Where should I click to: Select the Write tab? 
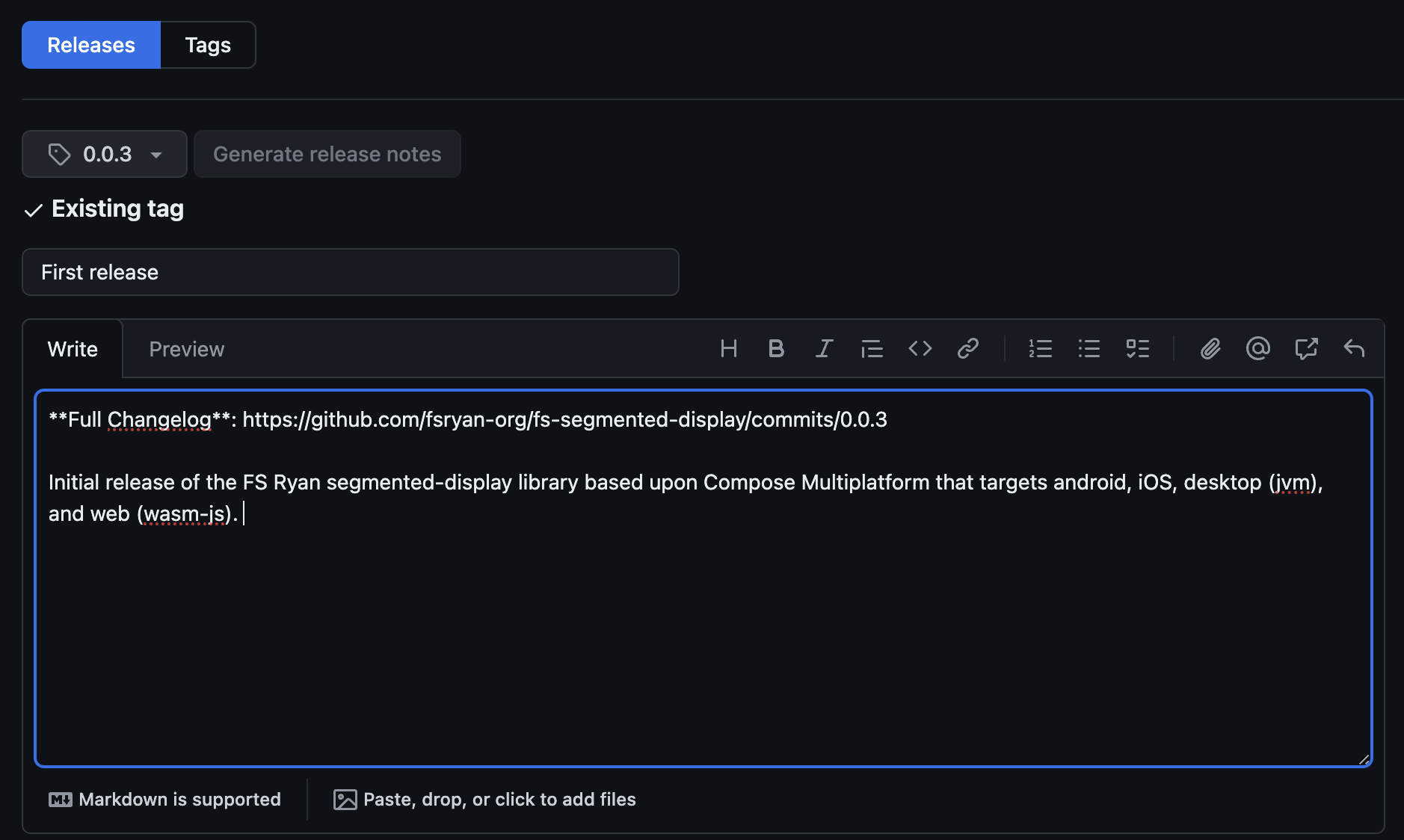coord(73,349)
